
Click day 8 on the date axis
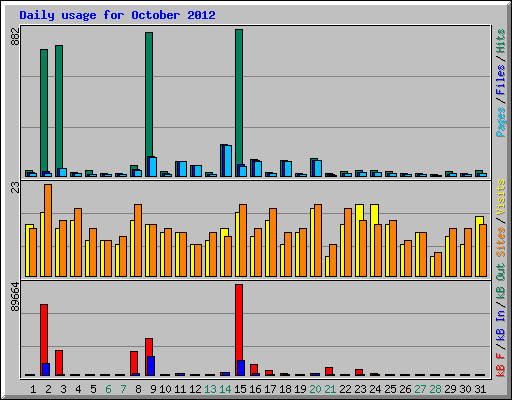click(x=138, y=389)
